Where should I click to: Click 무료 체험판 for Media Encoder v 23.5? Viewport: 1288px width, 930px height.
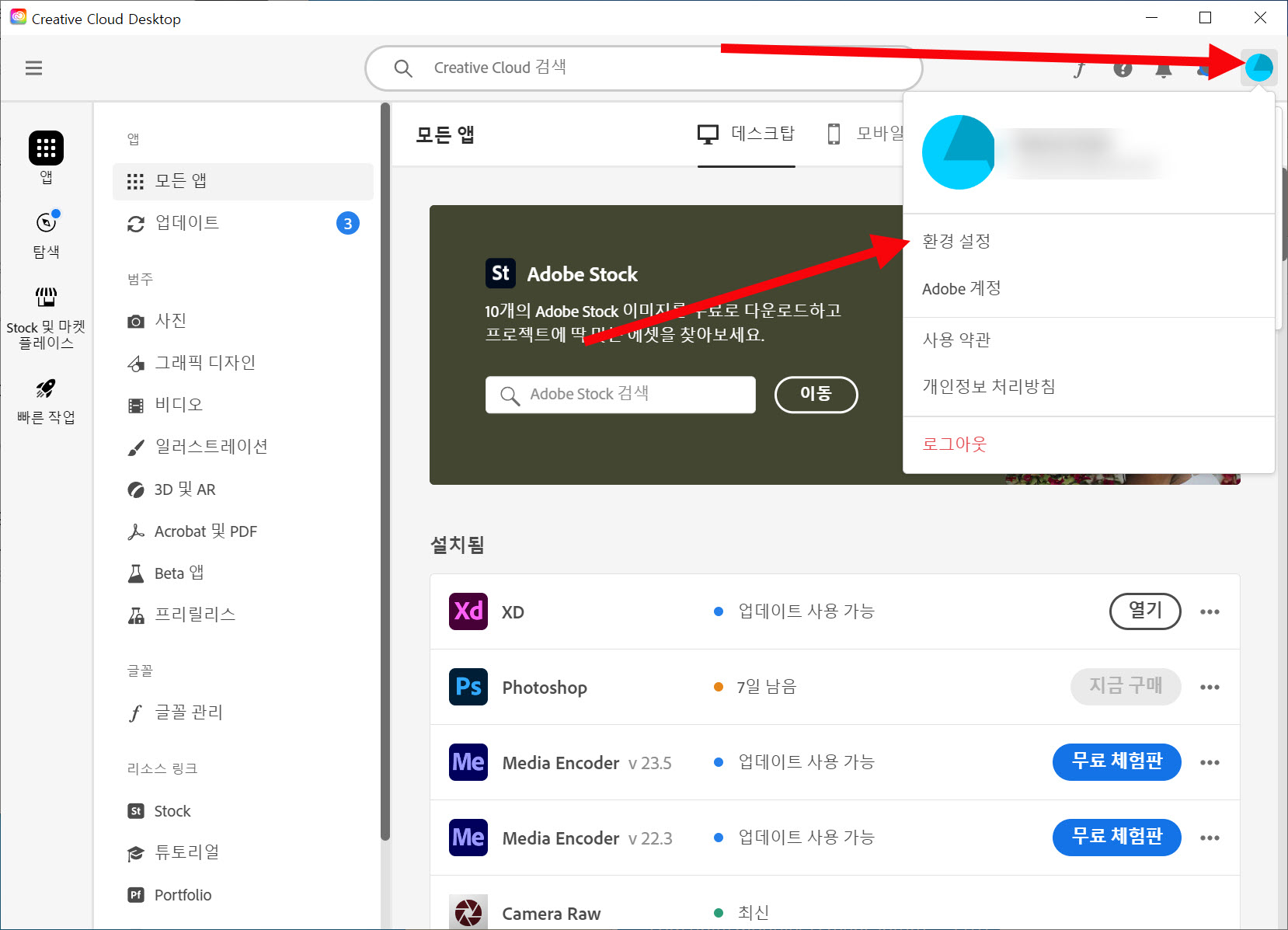click(x=1116, y=761)
